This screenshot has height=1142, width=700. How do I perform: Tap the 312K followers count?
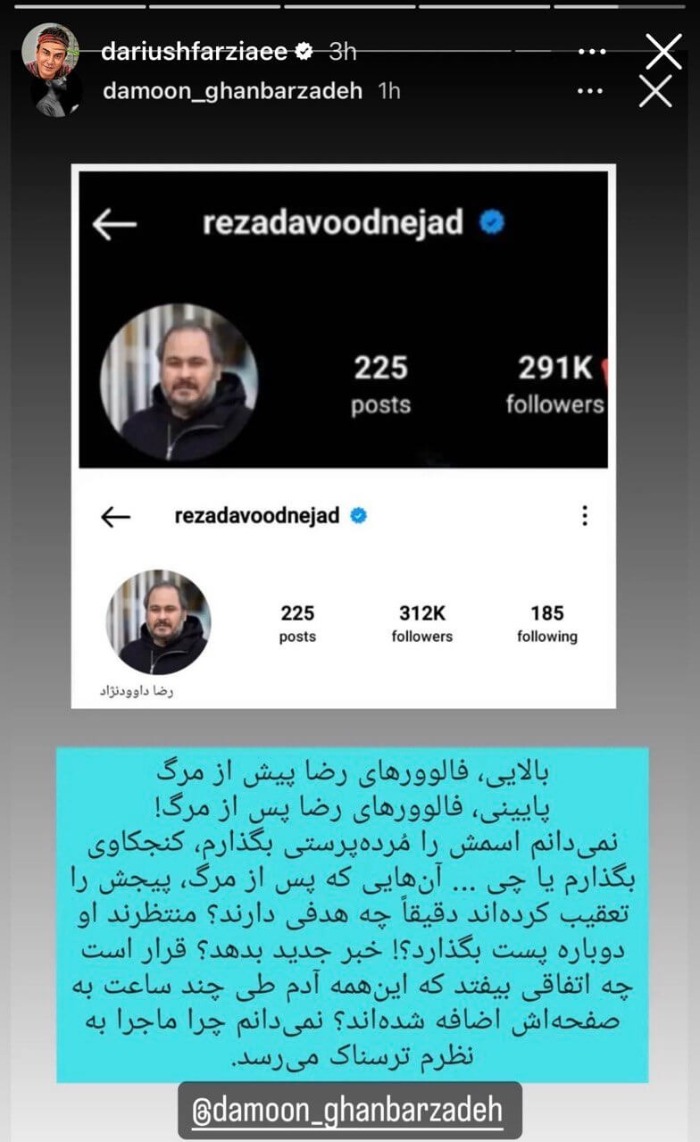(422, 623)
